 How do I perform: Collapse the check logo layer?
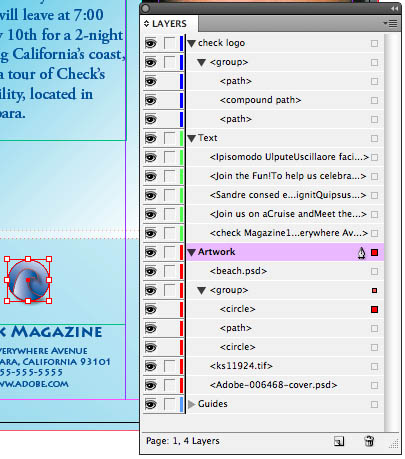click(x=191, y=43)
